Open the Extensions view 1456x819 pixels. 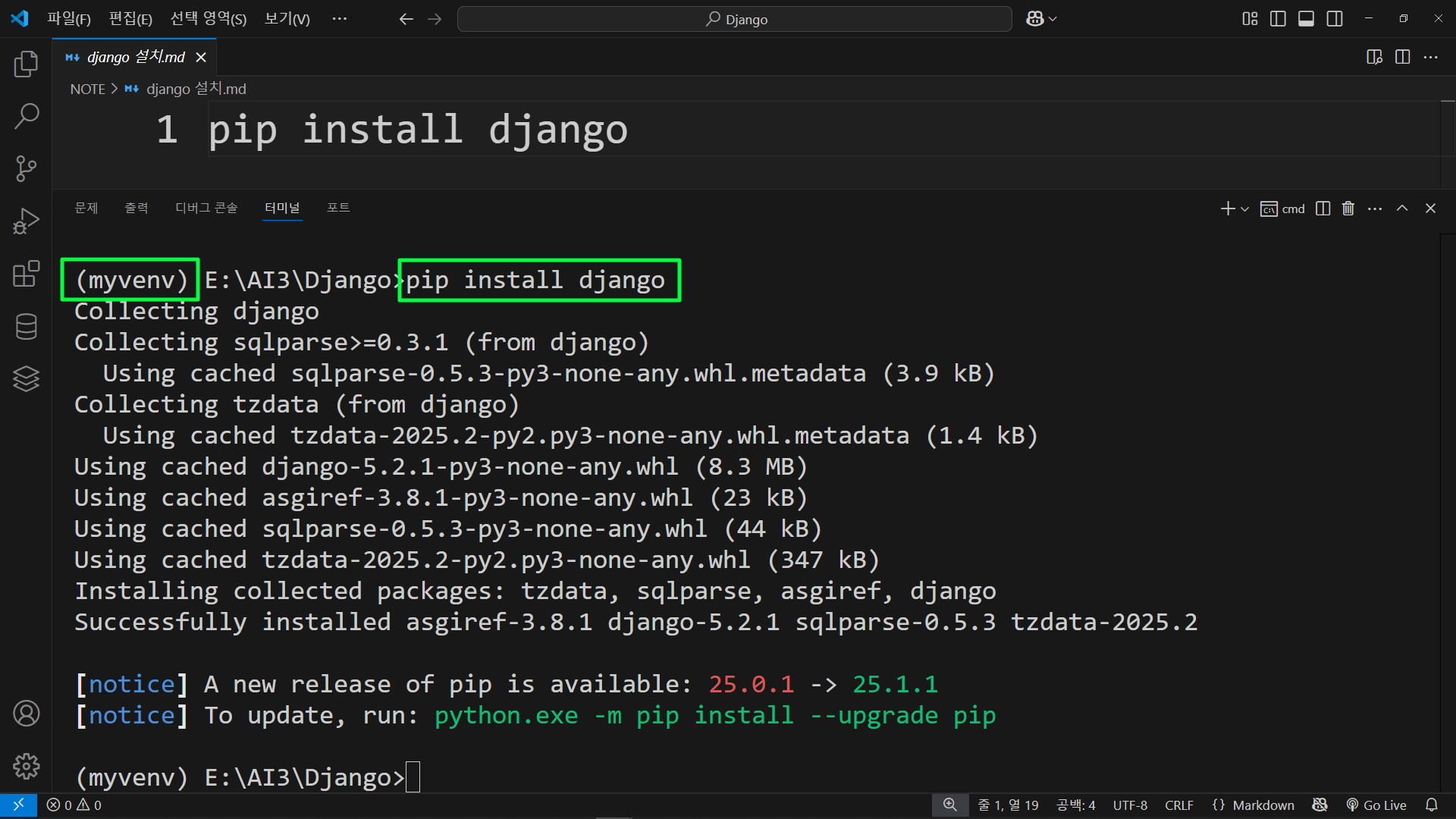26,273
